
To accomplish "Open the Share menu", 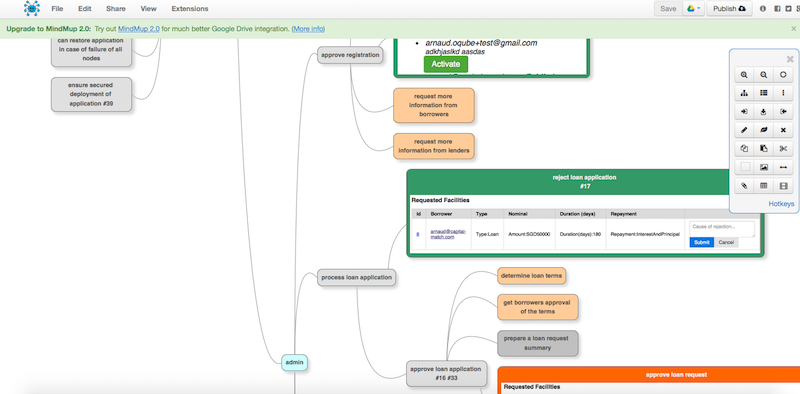I will (x=116, y=9).
